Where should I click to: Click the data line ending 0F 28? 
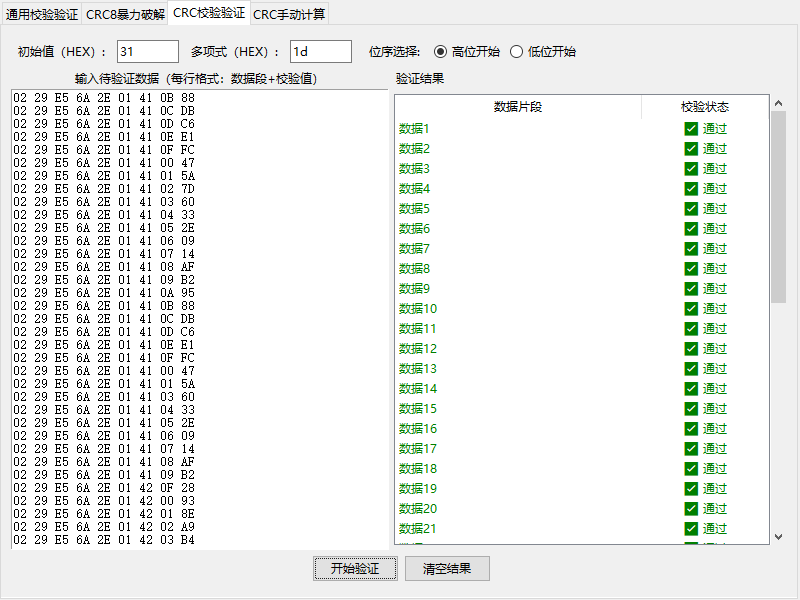[104, 488]
